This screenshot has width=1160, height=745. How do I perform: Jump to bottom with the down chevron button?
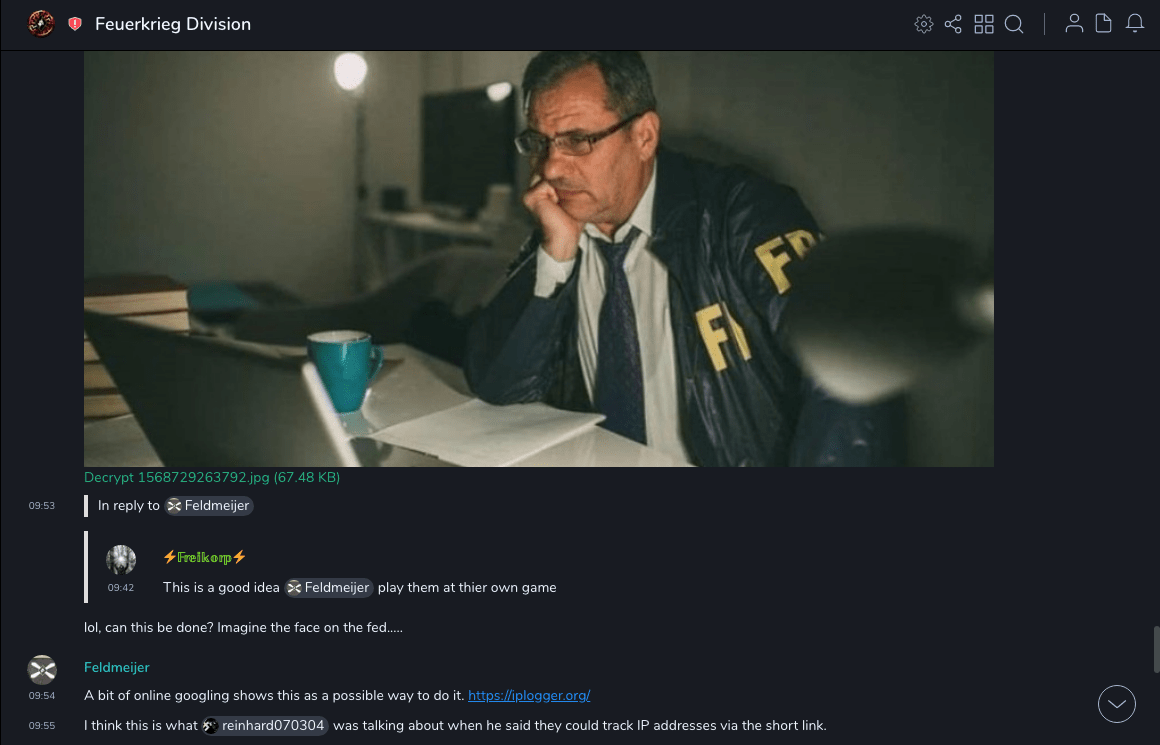[1116, 704]
